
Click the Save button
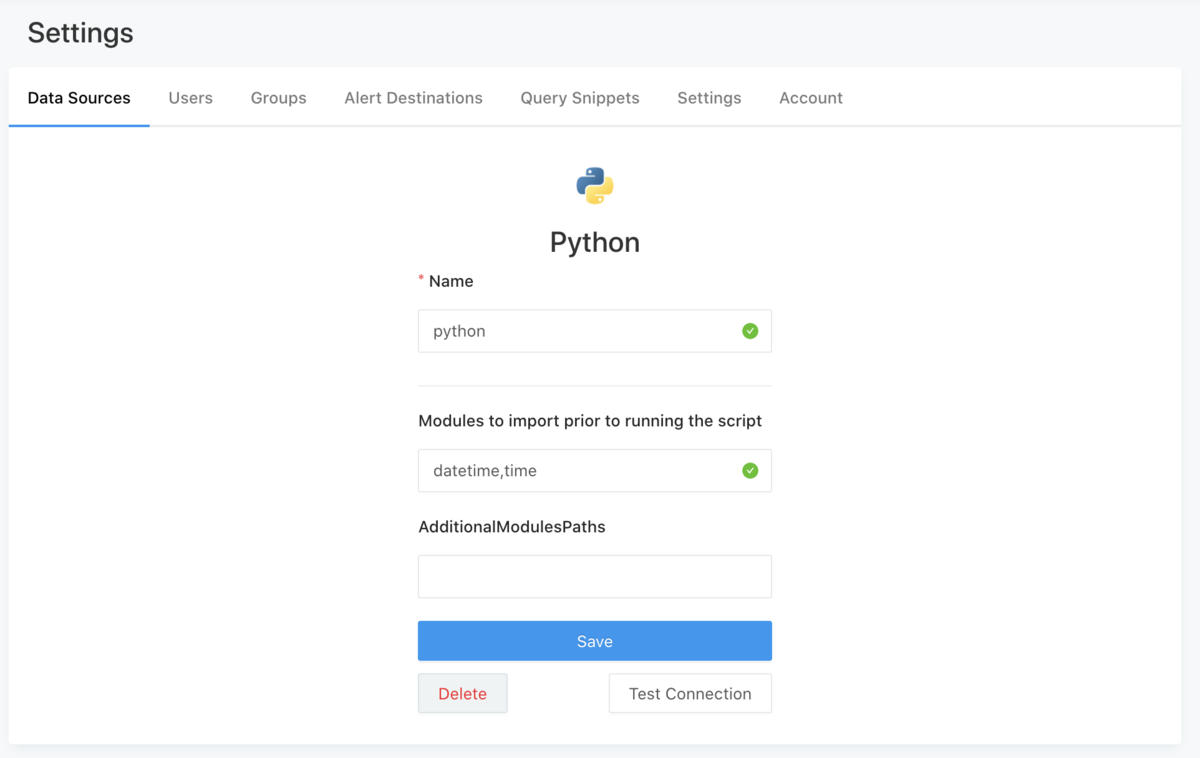coord(595,641)
